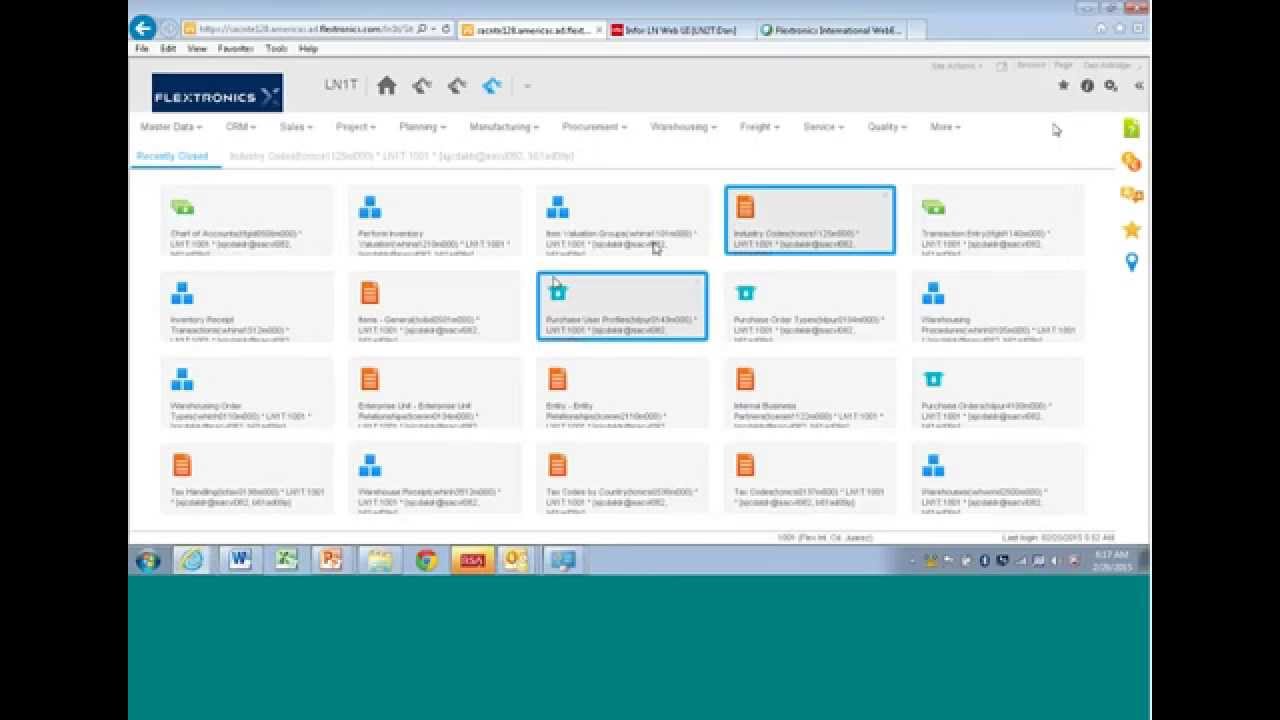This screenshot has height=720, width=1280.
Task: Click the browser address bar
Action: pyautogui.click(x=307, y=29)
